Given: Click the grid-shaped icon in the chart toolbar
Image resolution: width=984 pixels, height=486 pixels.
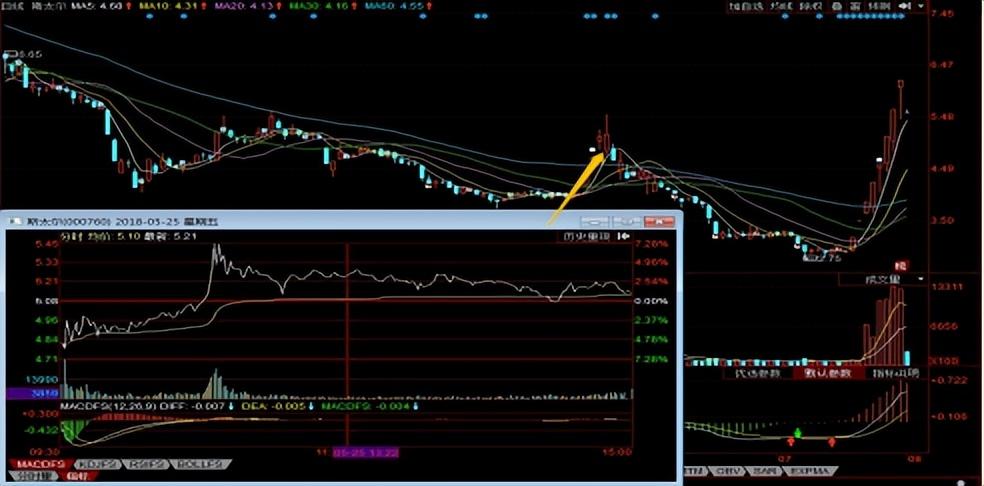Looking at the screenshot, I should (855, 6).
